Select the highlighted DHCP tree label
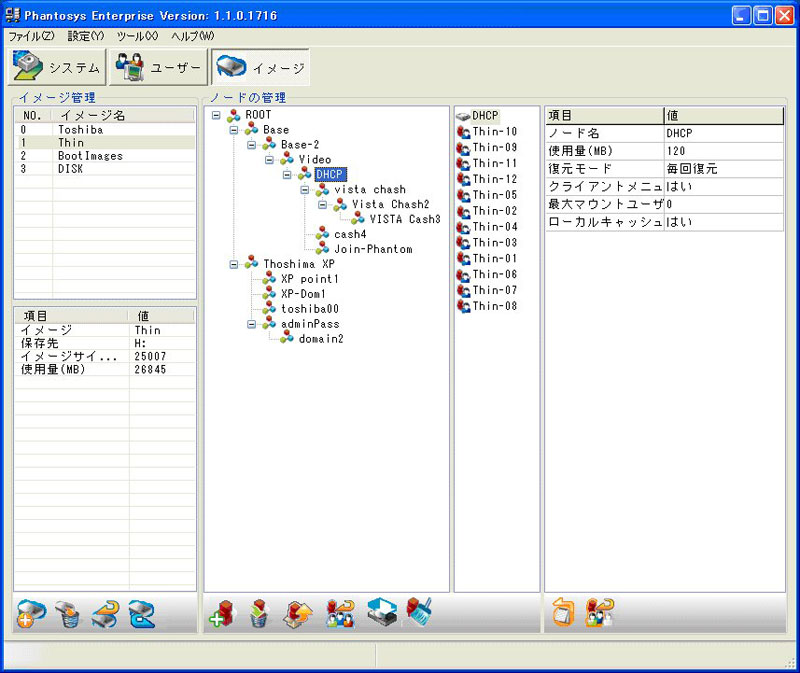The height and width of the screenshot is (673, 800). 330,175
